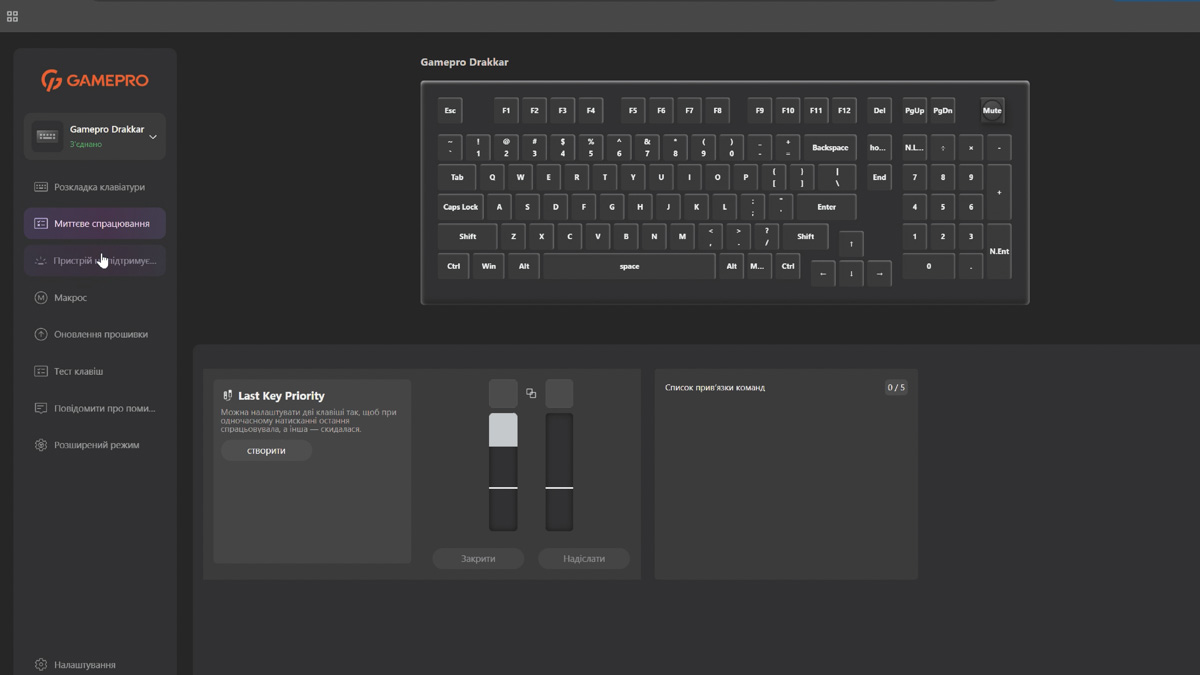Select the PgUp key
The height and width of the screenshot is (675, 1200).
(914, 111)
